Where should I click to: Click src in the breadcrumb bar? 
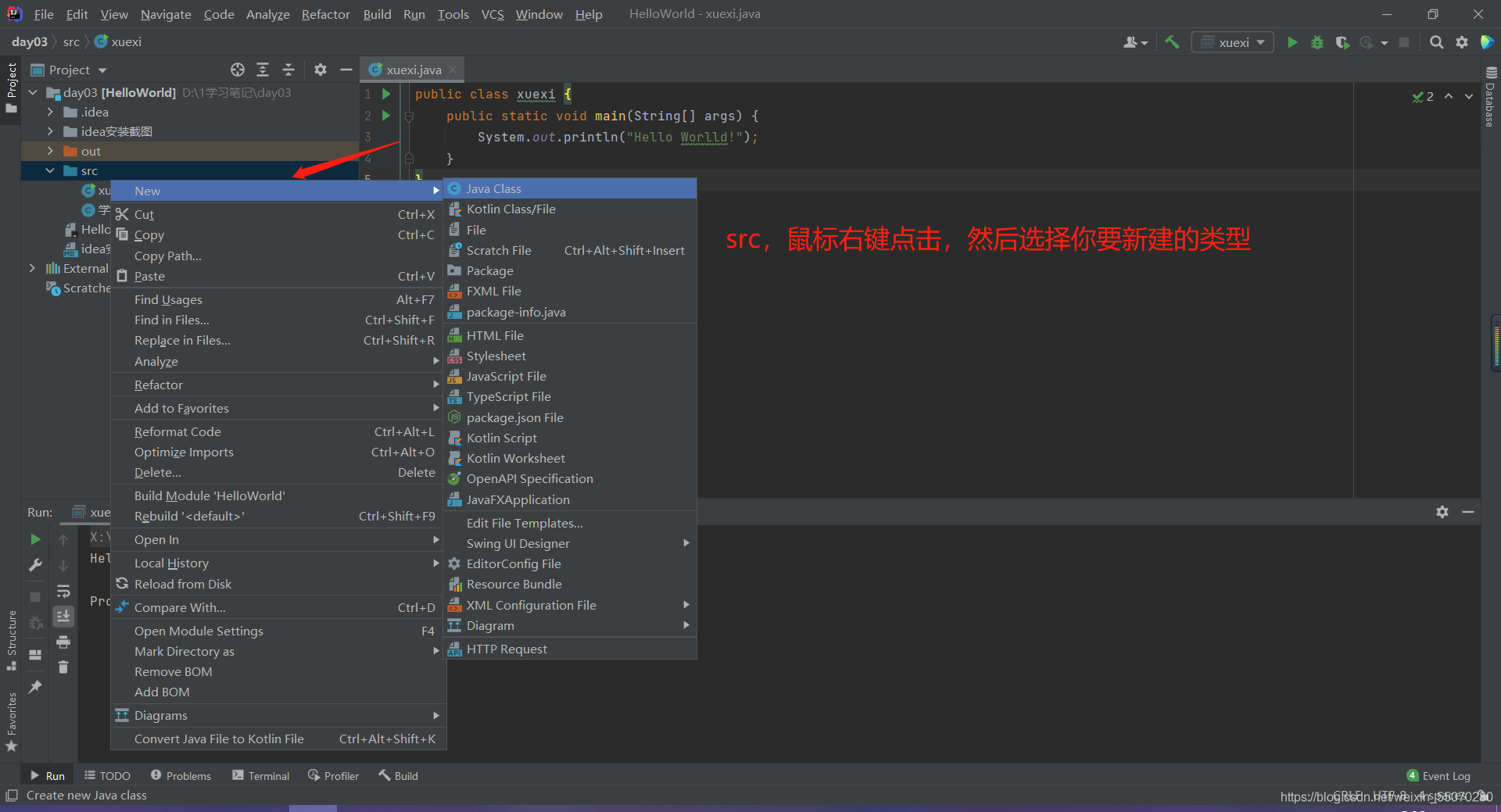(x=71, y=41)
